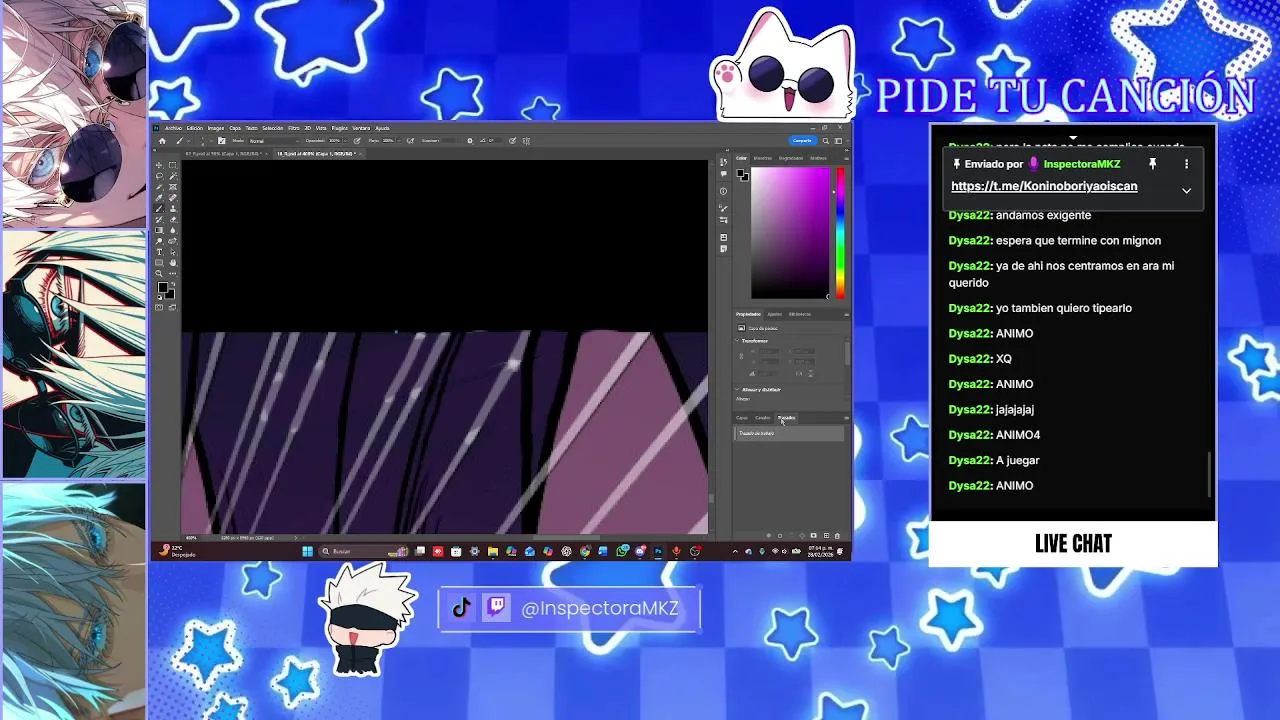Select the Brush tool in toolbar

tap(159, 209)
